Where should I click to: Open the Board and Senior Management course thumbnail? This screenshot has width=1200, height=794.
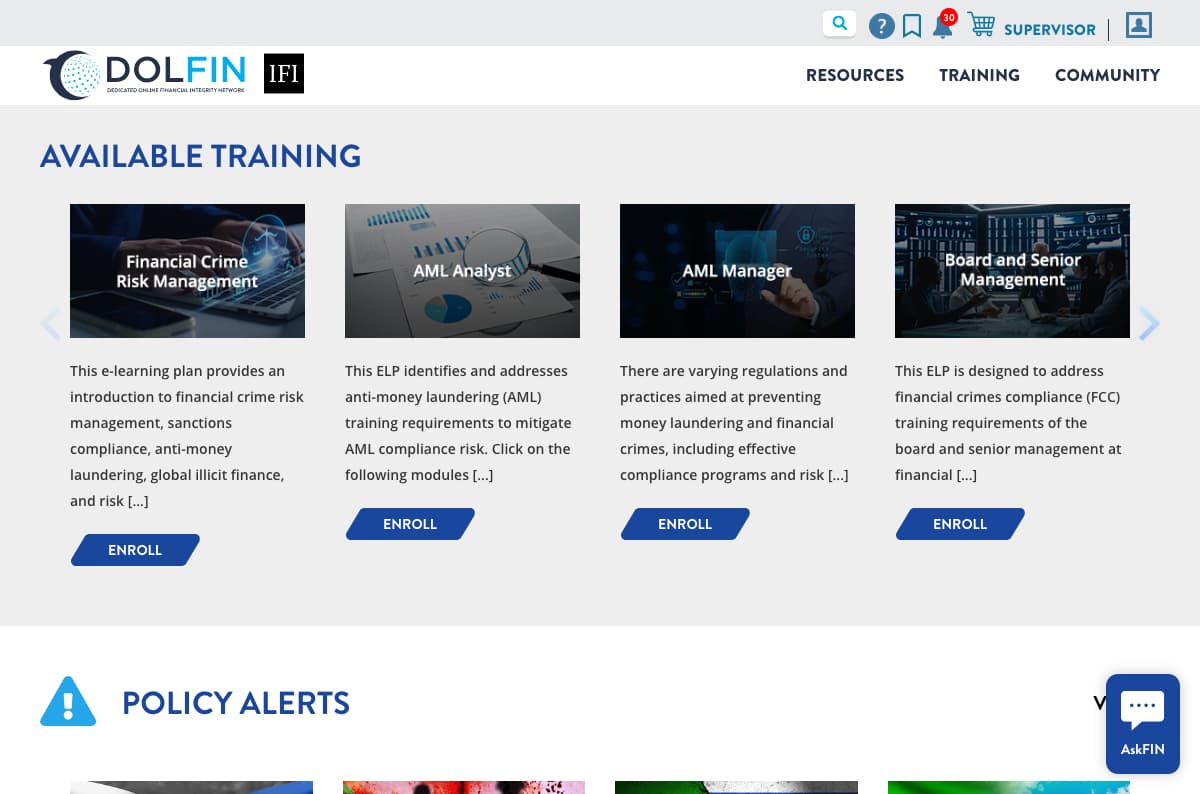[x=1012, y=270]
